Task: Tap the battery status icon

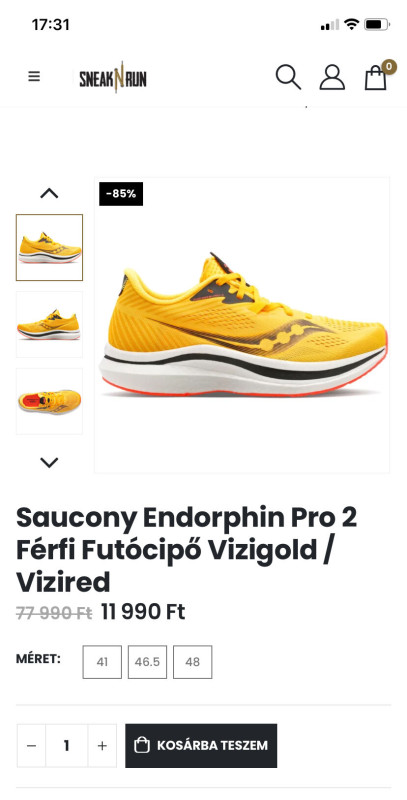Action: click(x=377, y=24)
